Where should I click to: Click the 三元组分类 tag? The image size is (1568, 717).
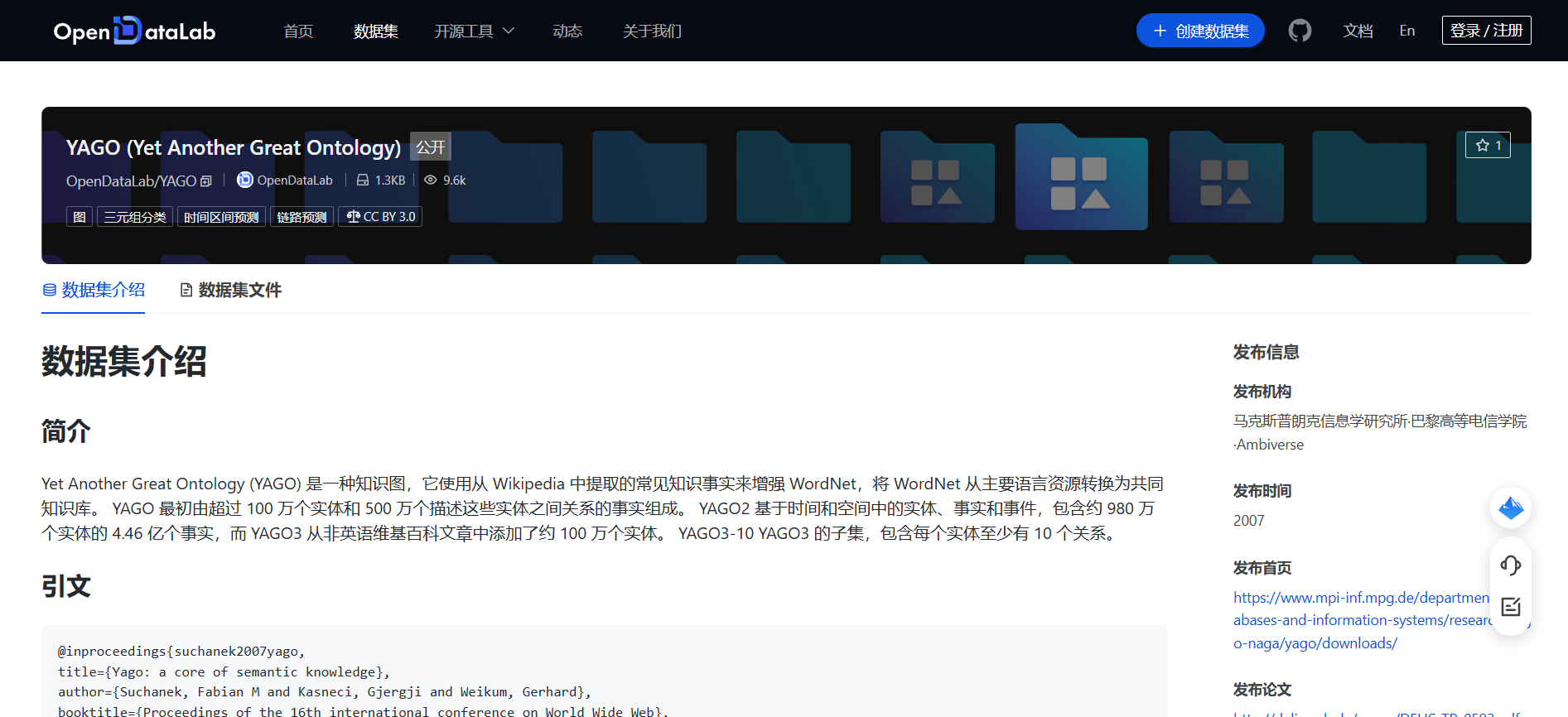[x=135, y=217]
